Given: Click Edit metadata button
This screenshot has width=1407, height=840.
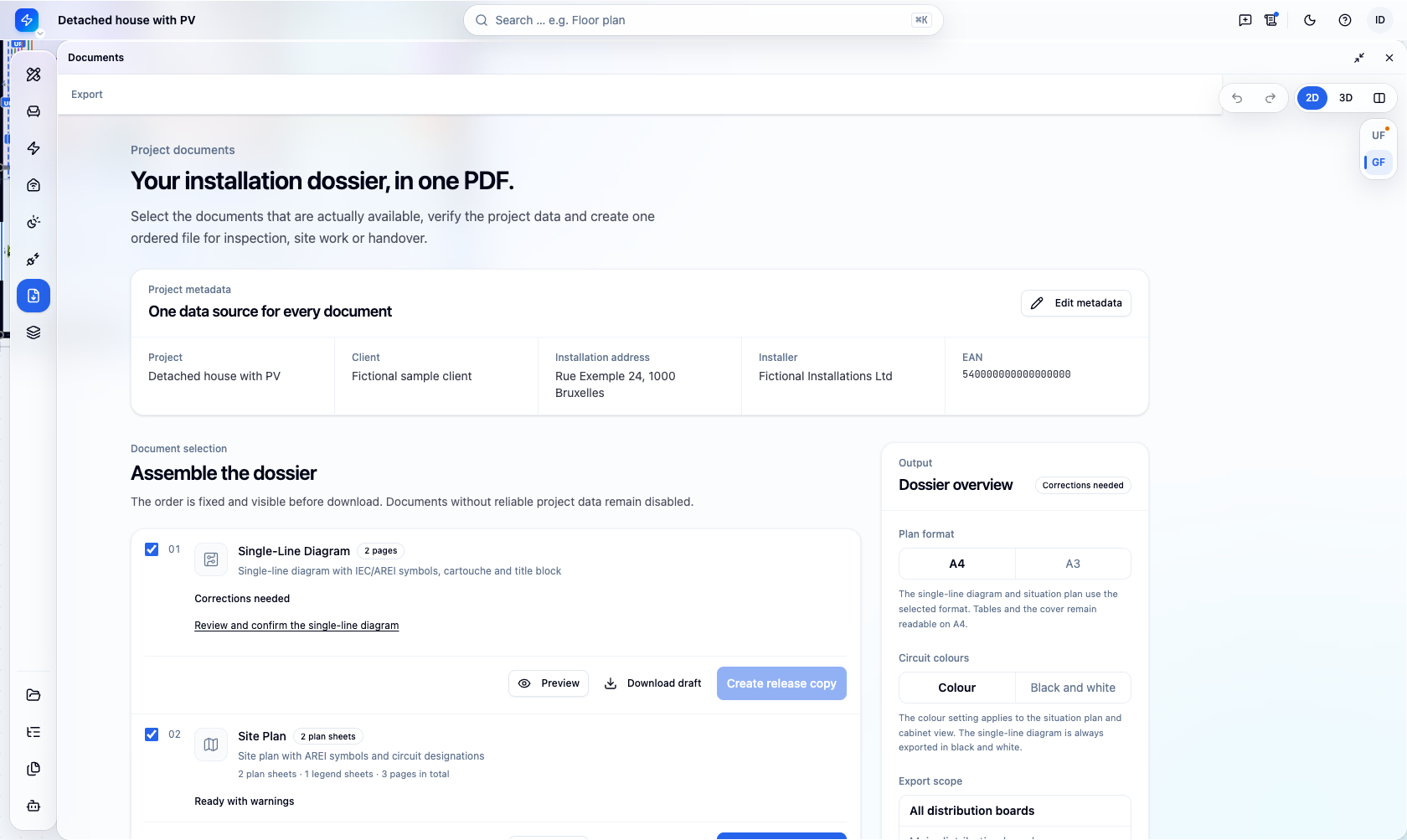Looking at the screenshot, I should [x=1076, y=303].
